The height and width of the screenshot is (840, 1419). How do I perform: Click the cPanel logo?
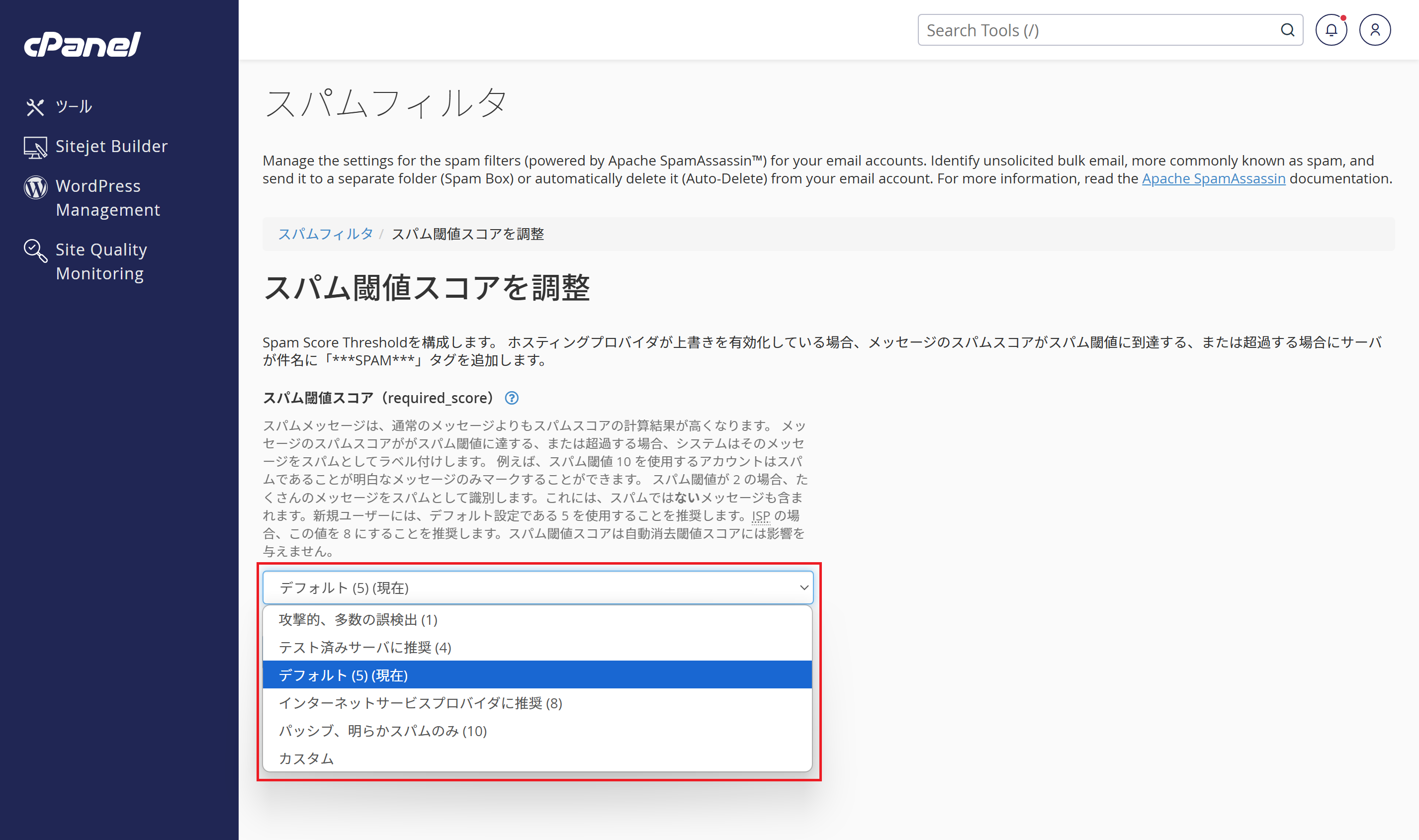82,44
